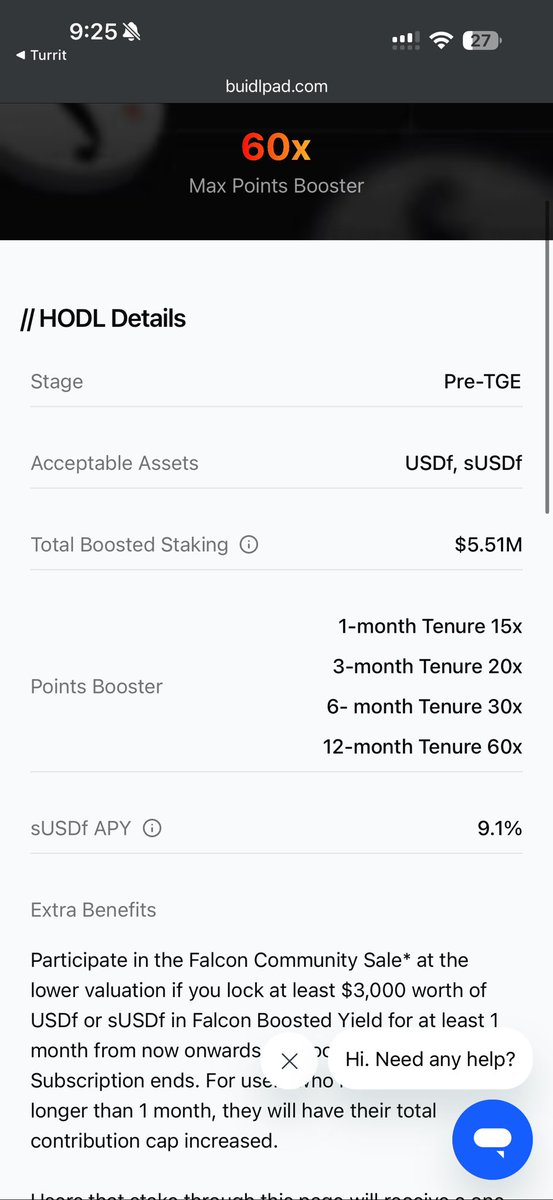Viewport: 553px width, 1200px height.
Task: Tap the battery indicator in status bar
Action: (x=482, y=40)
